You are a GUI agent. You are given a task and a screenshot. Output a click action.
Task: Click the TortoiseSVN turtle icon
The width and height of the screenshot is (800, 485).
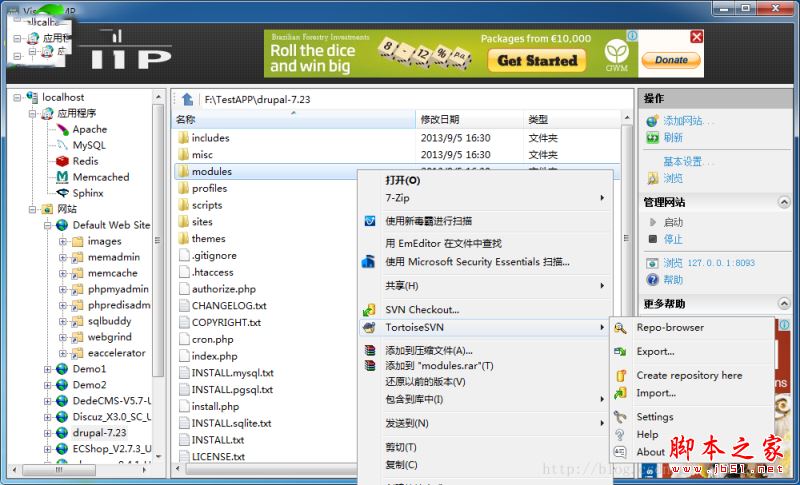pyautogui.click(x=369, y=327)
